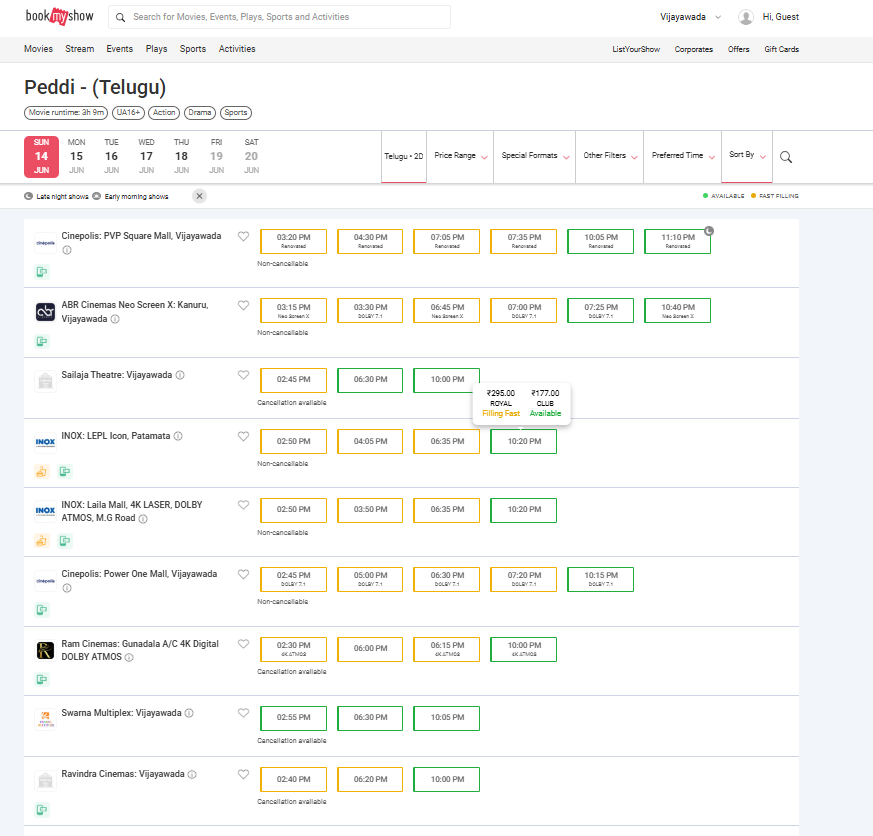Dismiss the show legend with the X button
Screen dimensions: 873x836
click(x=199, y=196)
